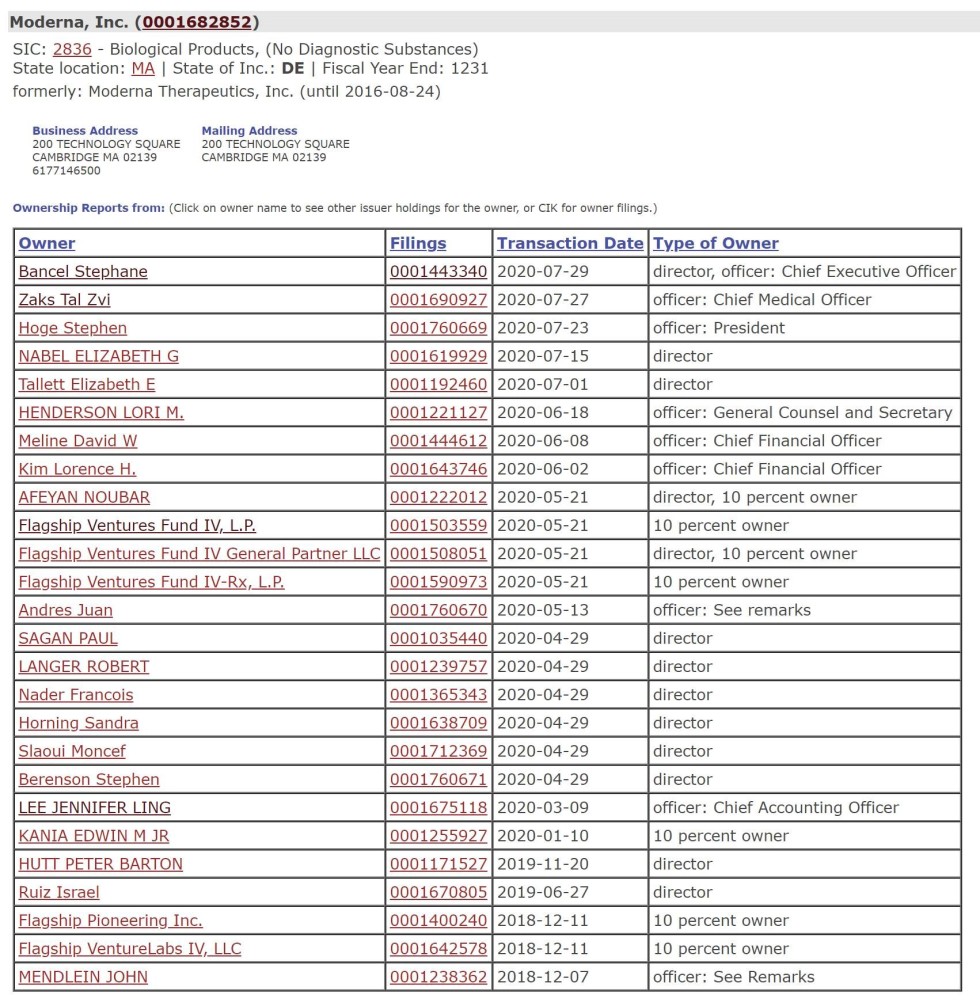The image size is (980, 1006).
Task: Open owner Bancel Stephane
Action: pos(83,271)
